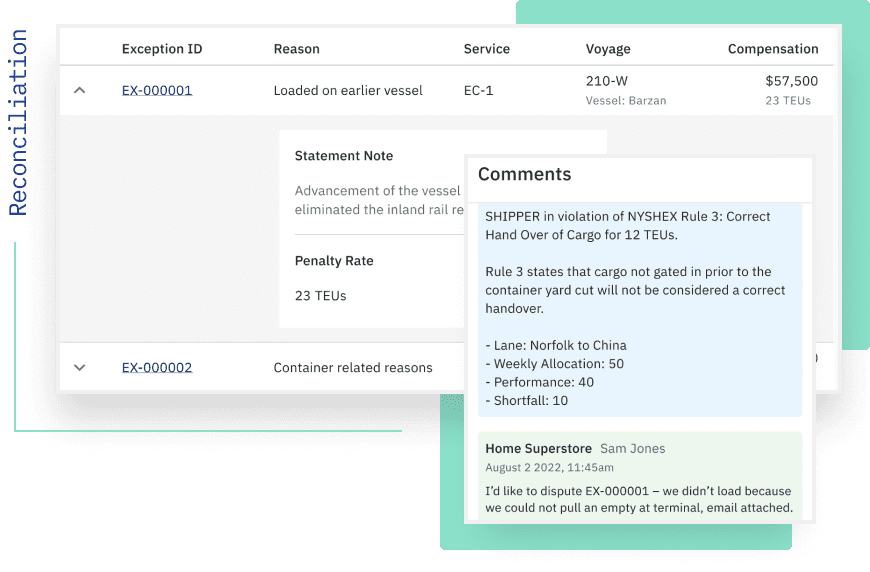
Task: Click the 210-W voyage cell
Action: (606, 81)
